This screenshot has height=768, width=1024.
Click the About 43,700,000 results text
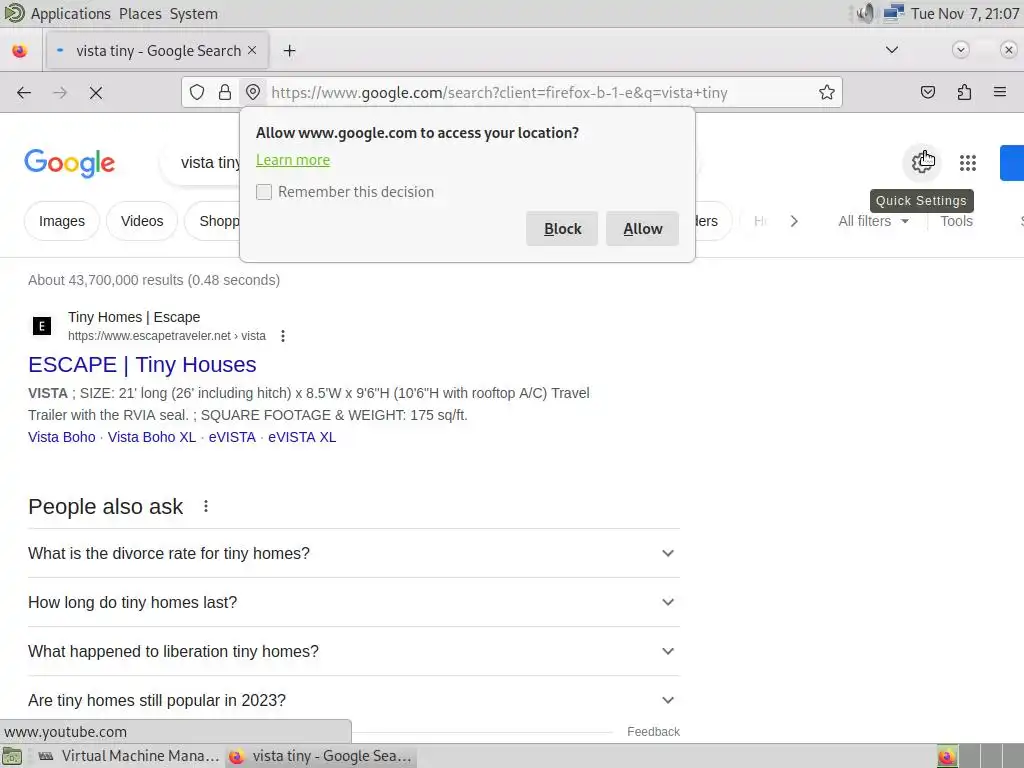click(154, 280)
